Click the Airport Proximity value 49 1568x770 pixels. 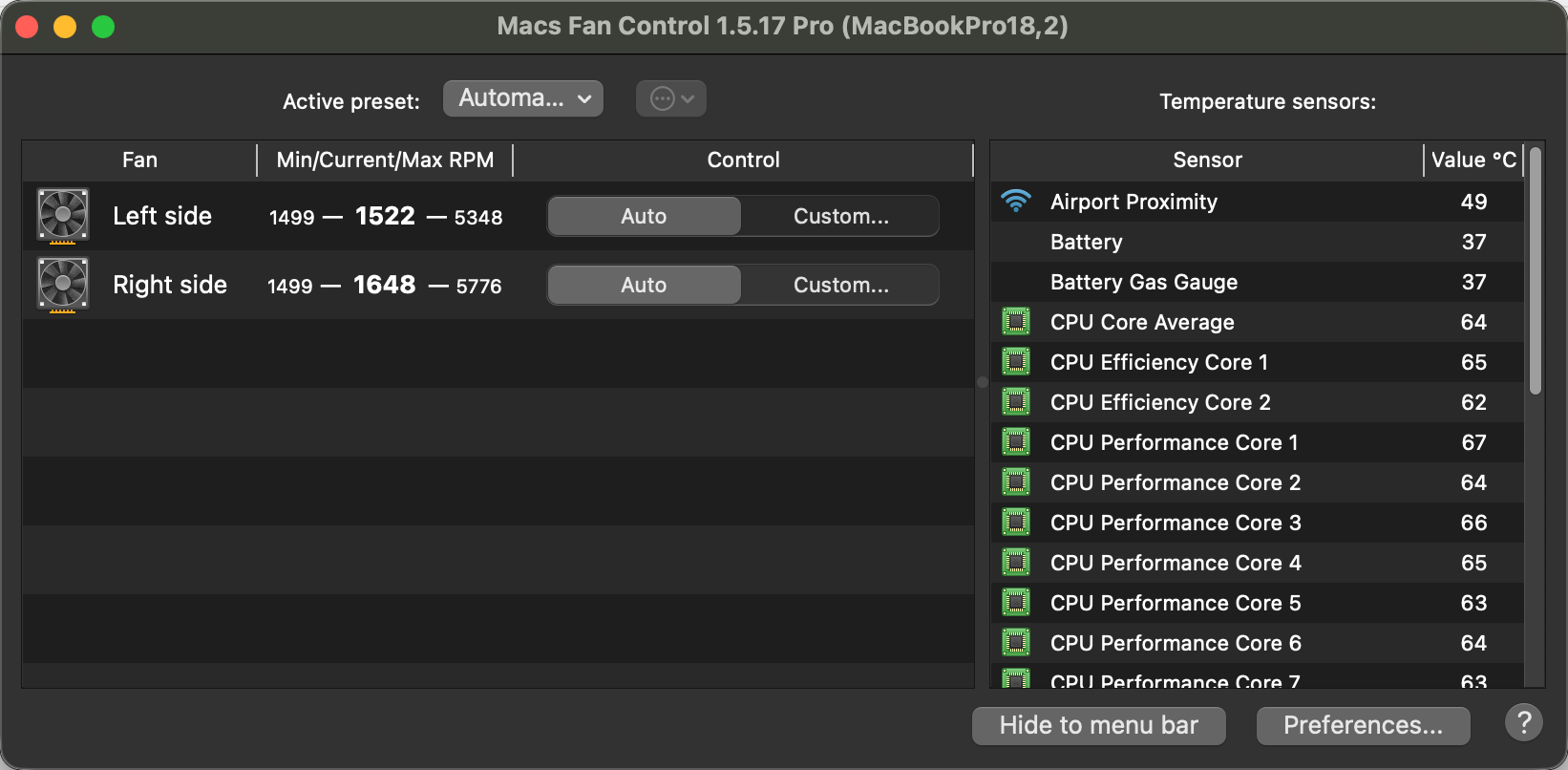(x=1473, y=202)
